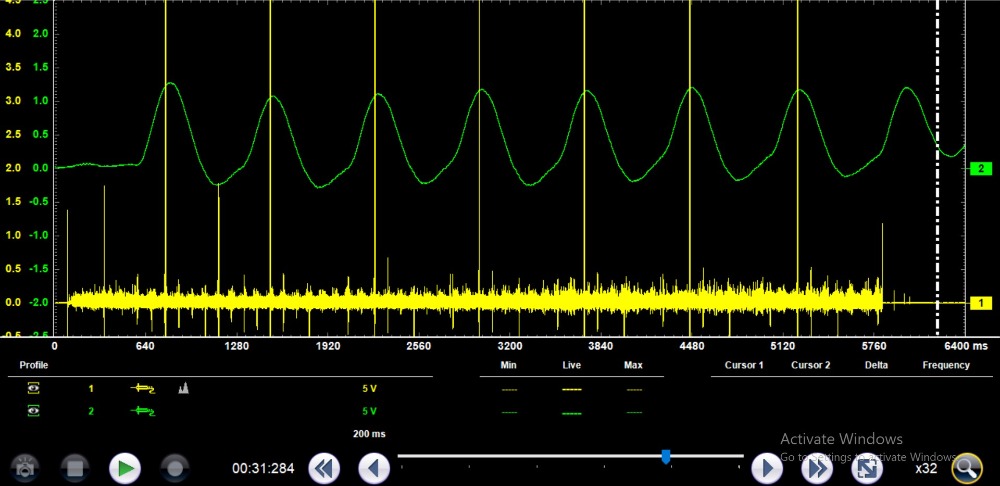Open channel 1 probe settings
Image resolution: width=1000 pixels, height=486 pixels.
(143, 388)
